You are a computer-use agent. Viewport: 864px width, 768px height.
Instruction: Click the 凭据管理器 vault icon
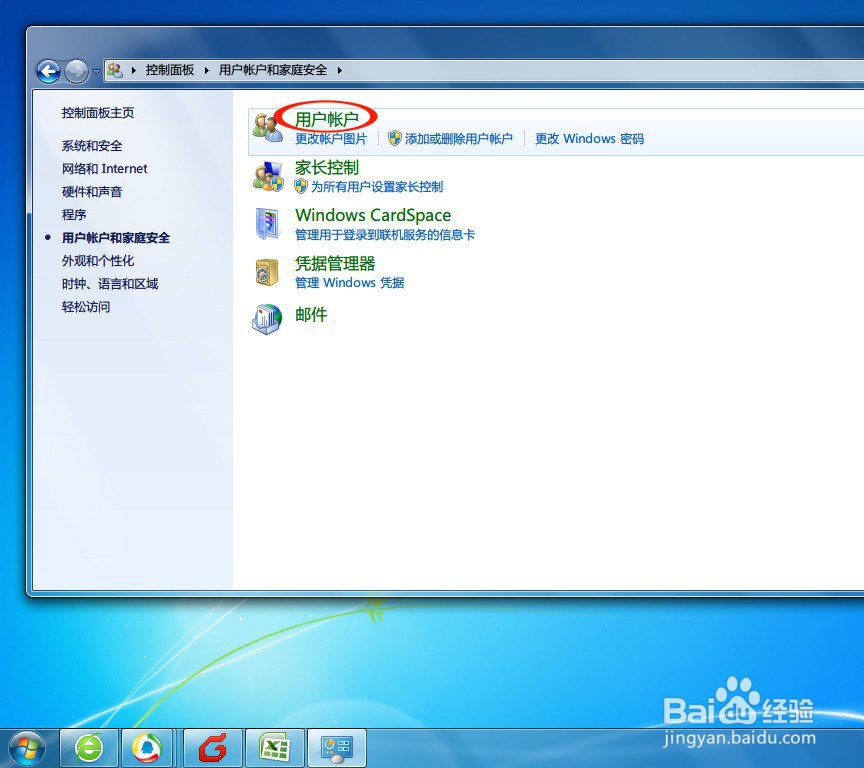(268, 272)
